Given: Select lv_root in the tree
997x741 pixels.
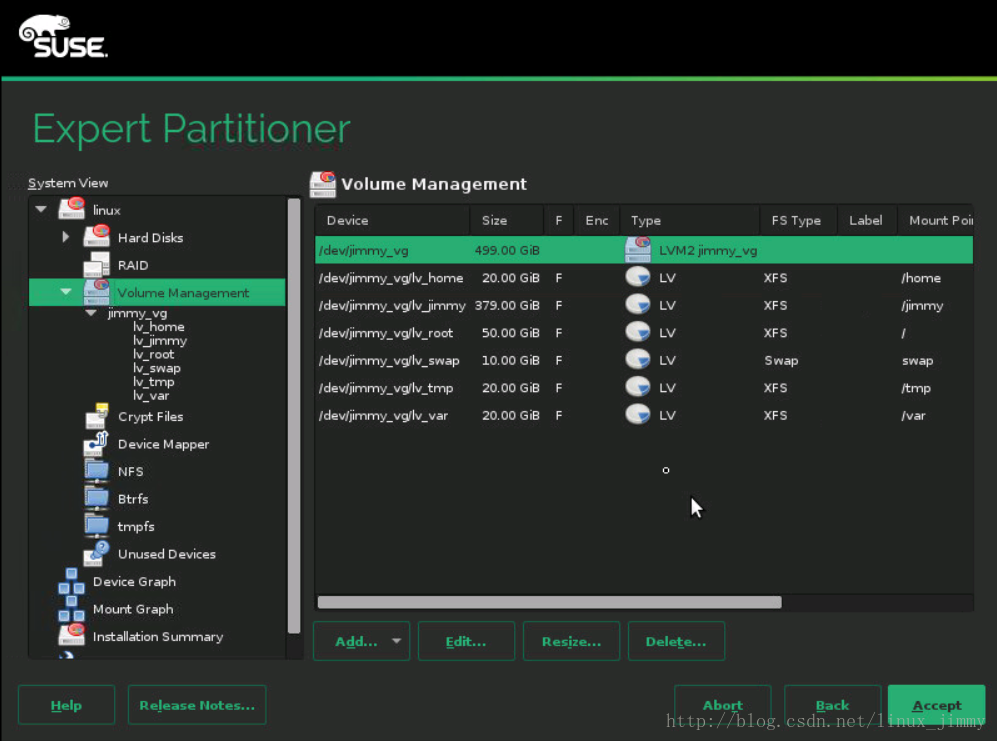Looking at the screenshot, I should (153, 354).
